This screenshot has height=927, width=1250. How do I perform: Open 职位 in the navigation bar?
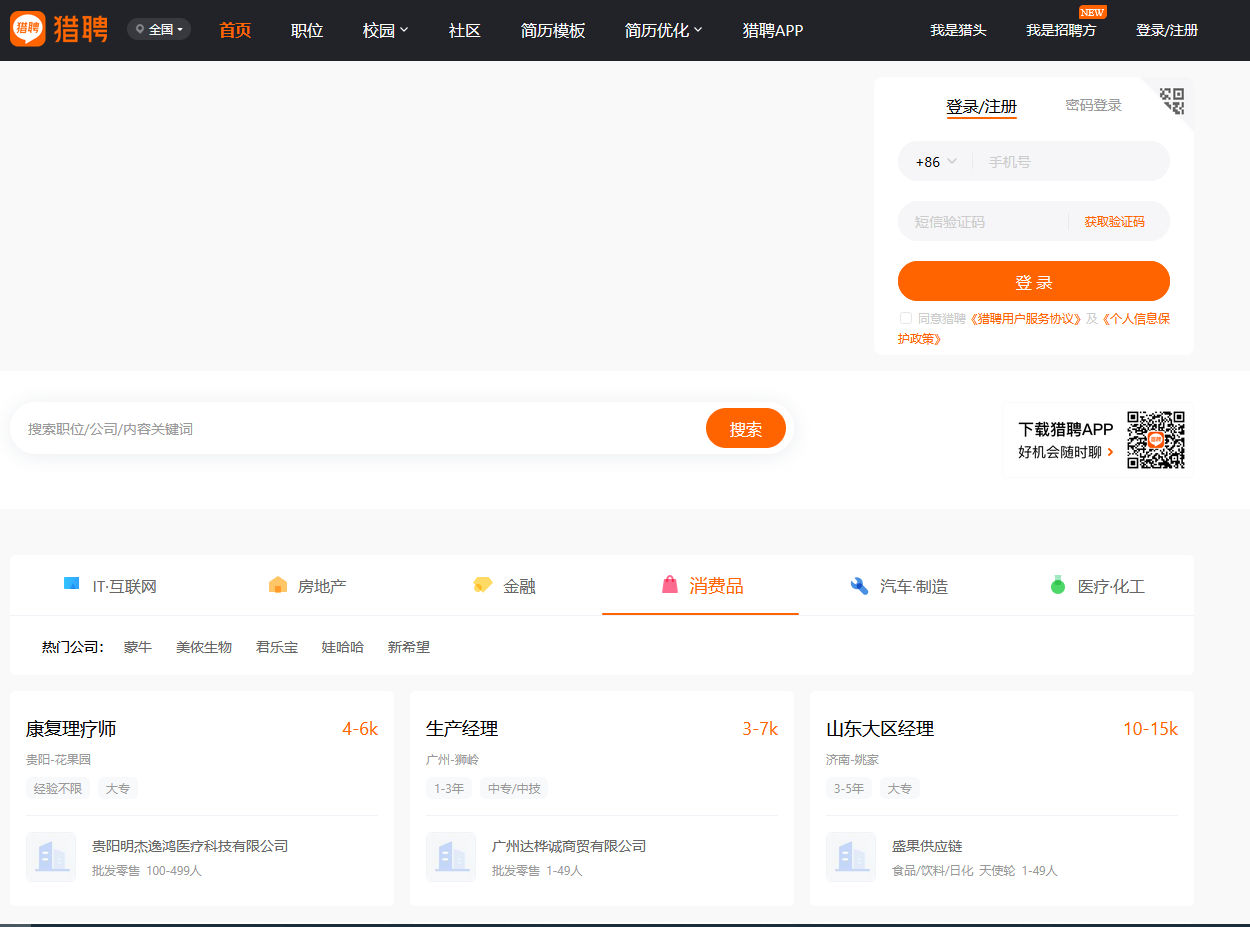307,30
